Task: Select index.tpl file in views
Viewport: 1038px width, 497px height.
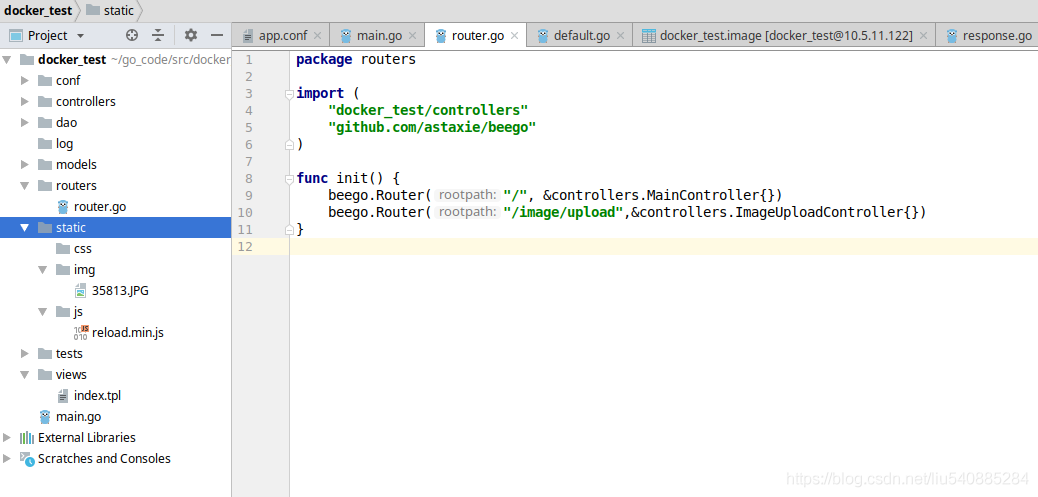Action: (x=97, y=396)
